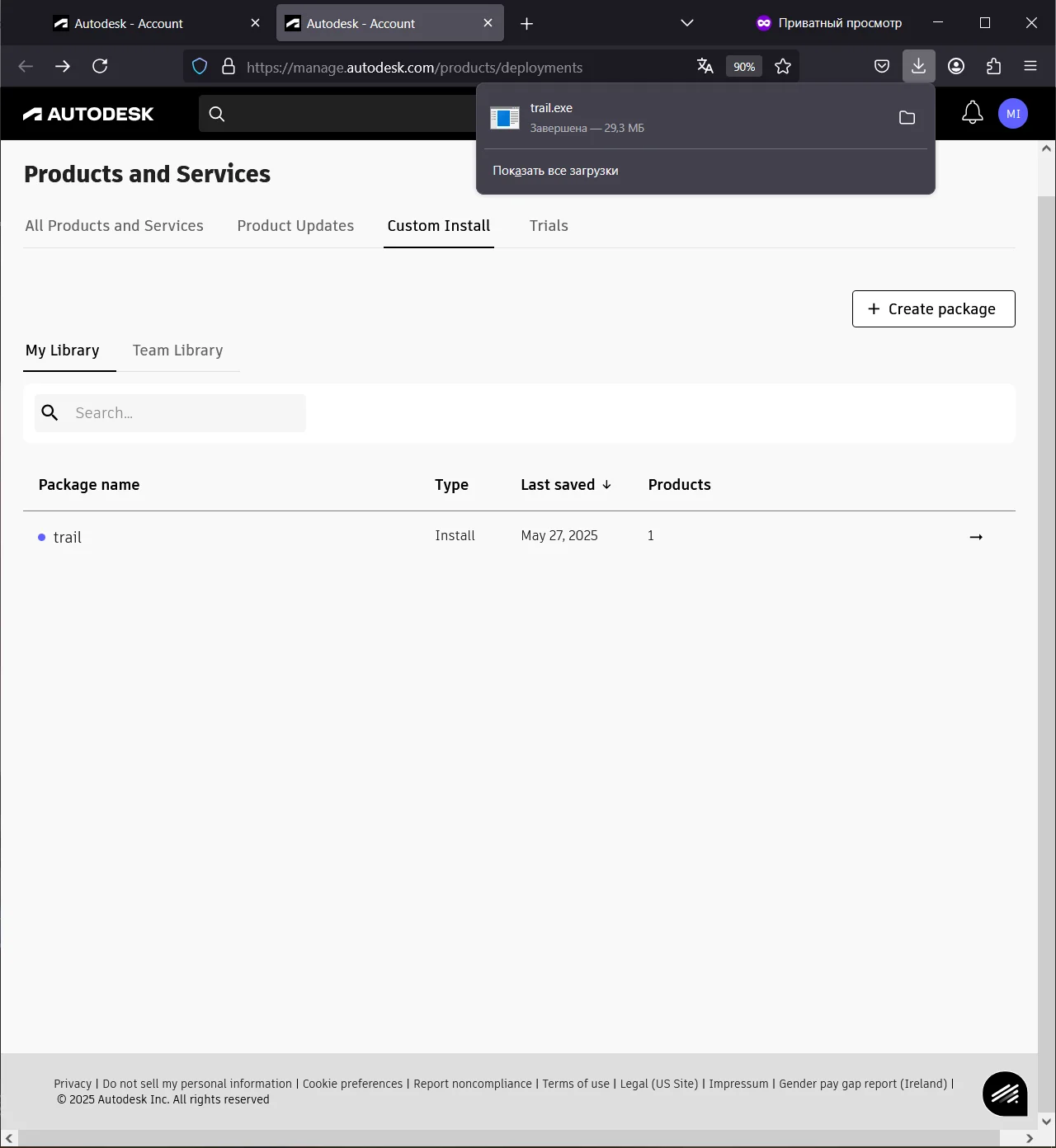Reload the current page
Screen dimensions: 1056x1148
coord(100,67)
